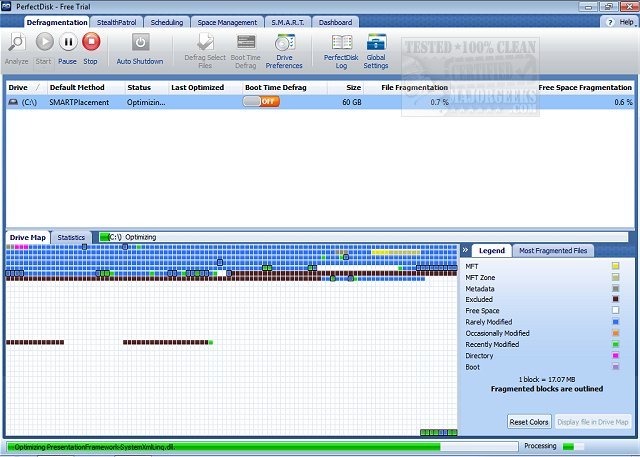Viewport: 640px width, 457px height.
Task: Click the Reset Colors button
Action: pos(529,422)
